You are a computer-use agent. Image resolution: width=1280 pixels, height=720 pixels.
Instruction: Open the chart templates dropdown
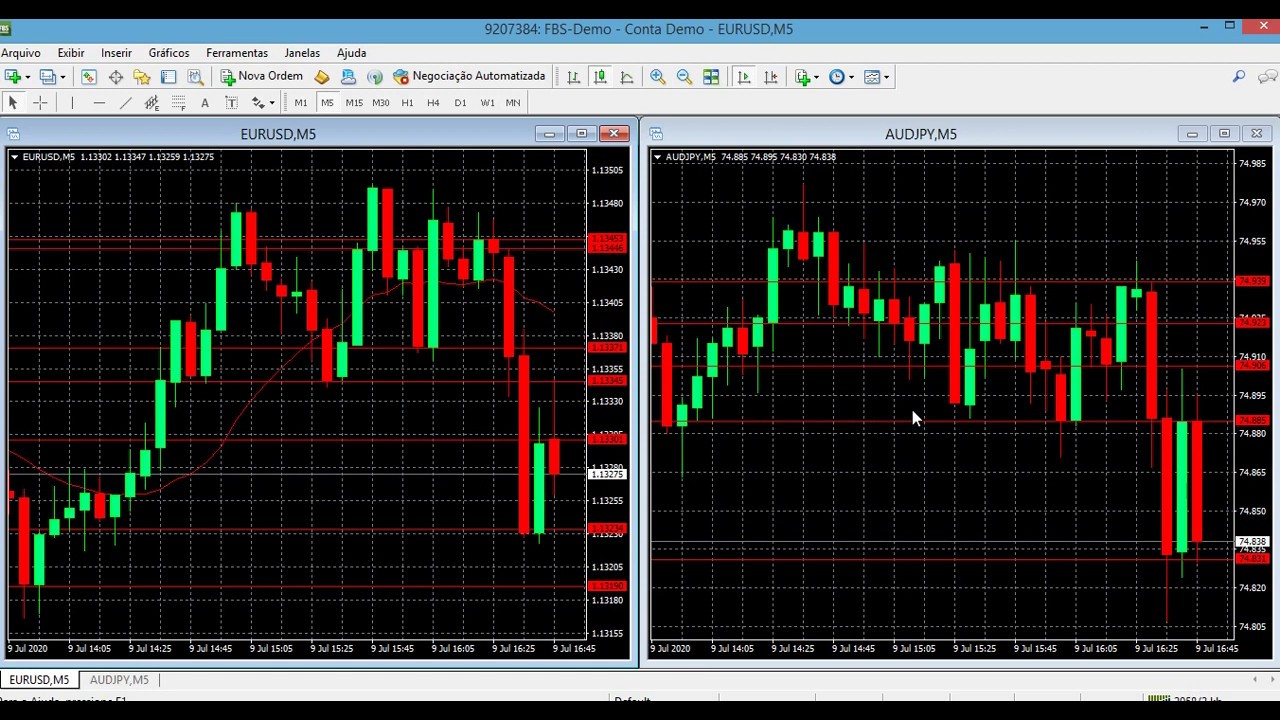tap(886, 77)
